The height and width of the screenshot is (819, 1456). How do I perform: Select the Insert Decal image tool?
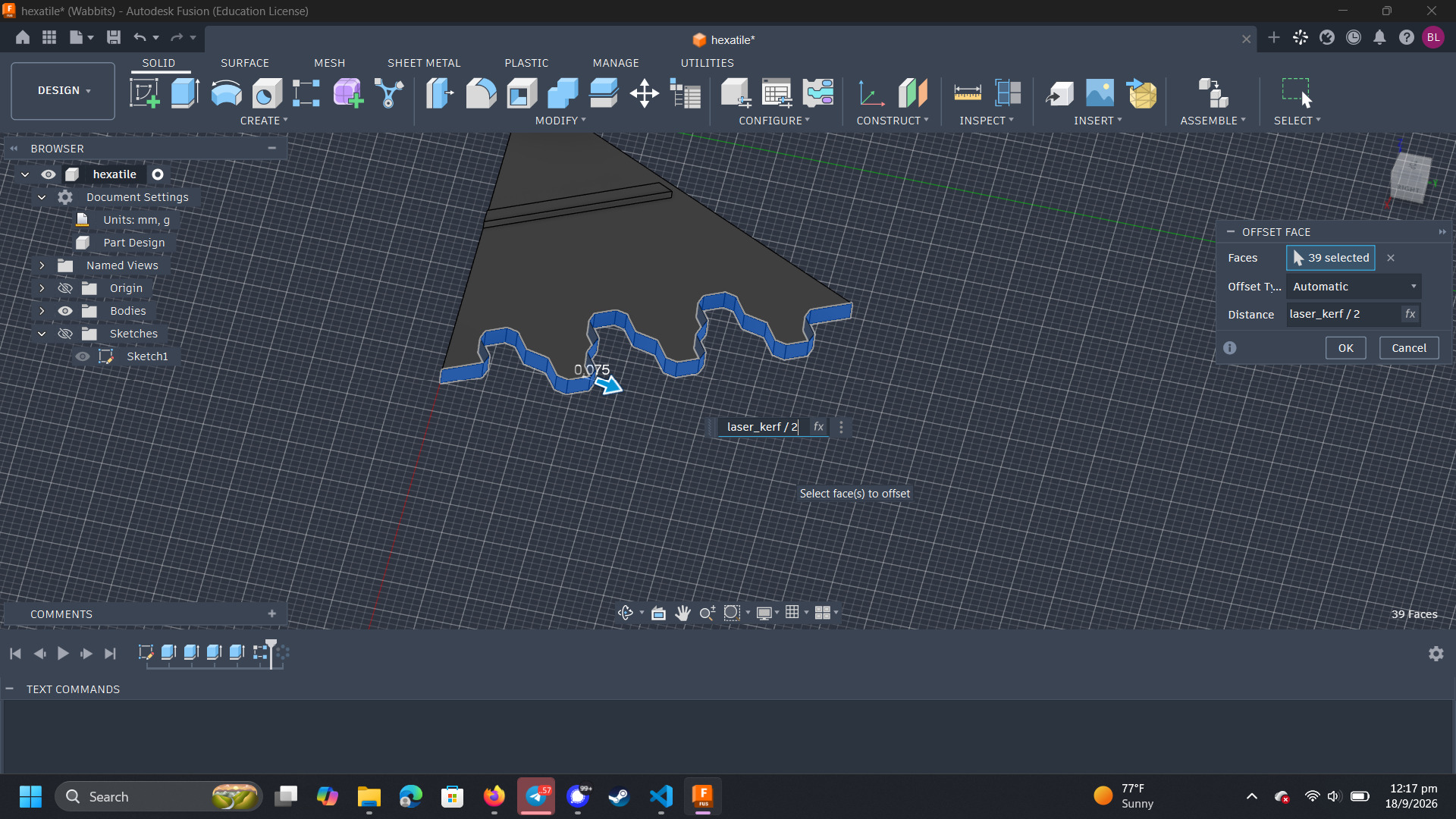tap(1100, 93)
